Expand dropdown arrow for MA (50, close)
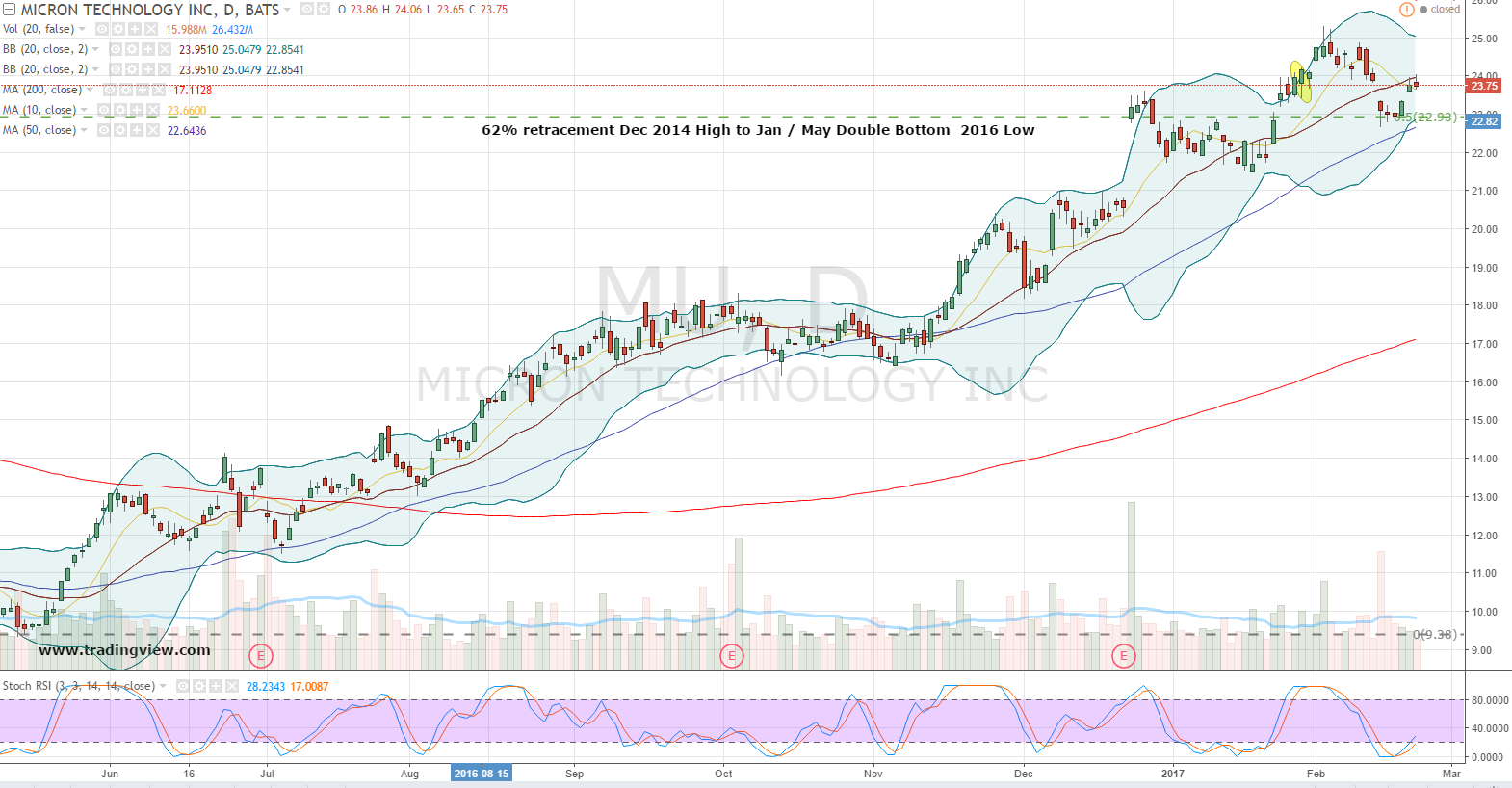Screen dimensions: 1512x788 point(84,131)
